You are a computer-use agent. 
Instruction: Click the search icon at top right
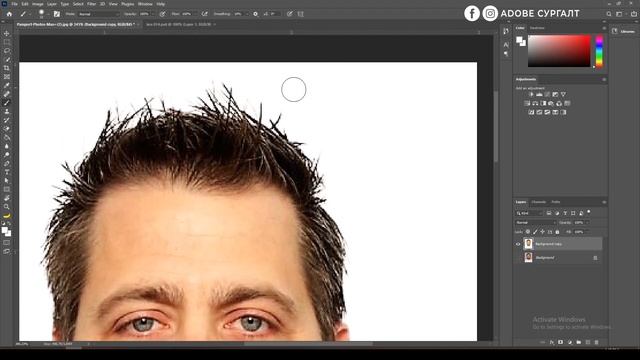(609, 14)
